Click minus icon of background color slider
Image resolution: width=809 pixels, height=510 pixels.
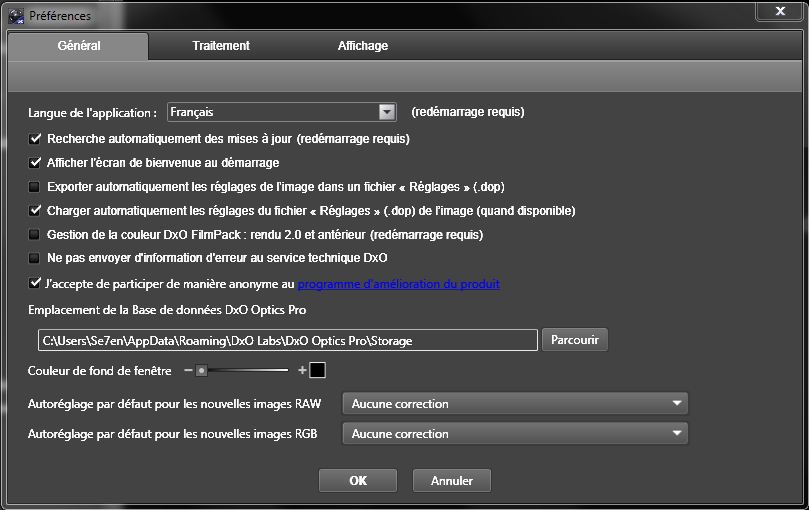tap(188, 370)
